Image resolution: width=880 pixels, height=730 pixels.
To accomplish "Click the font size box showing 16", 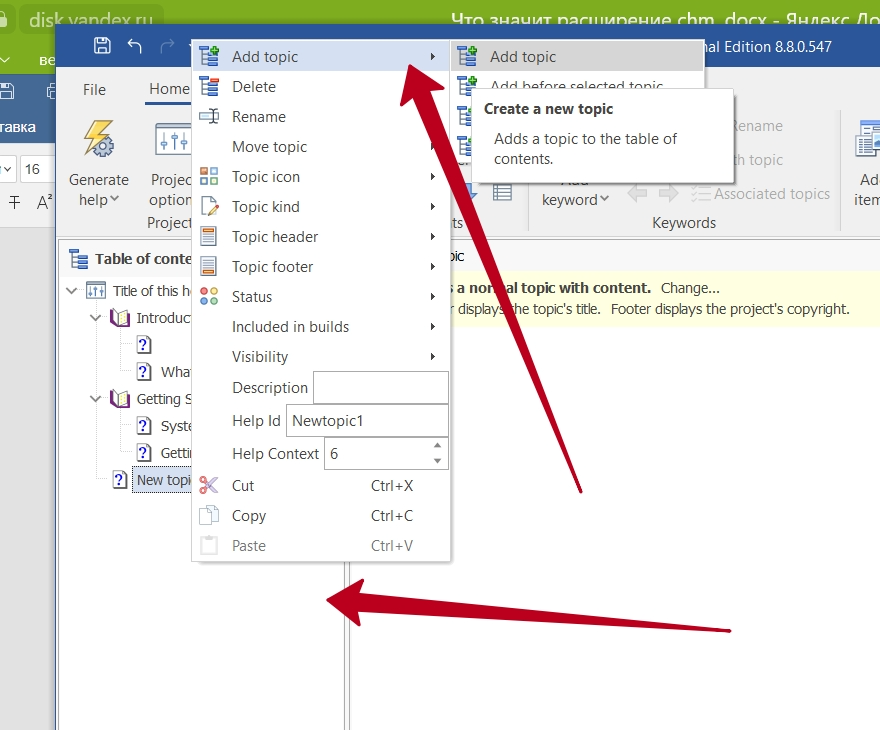I will [x=37, y=169].
